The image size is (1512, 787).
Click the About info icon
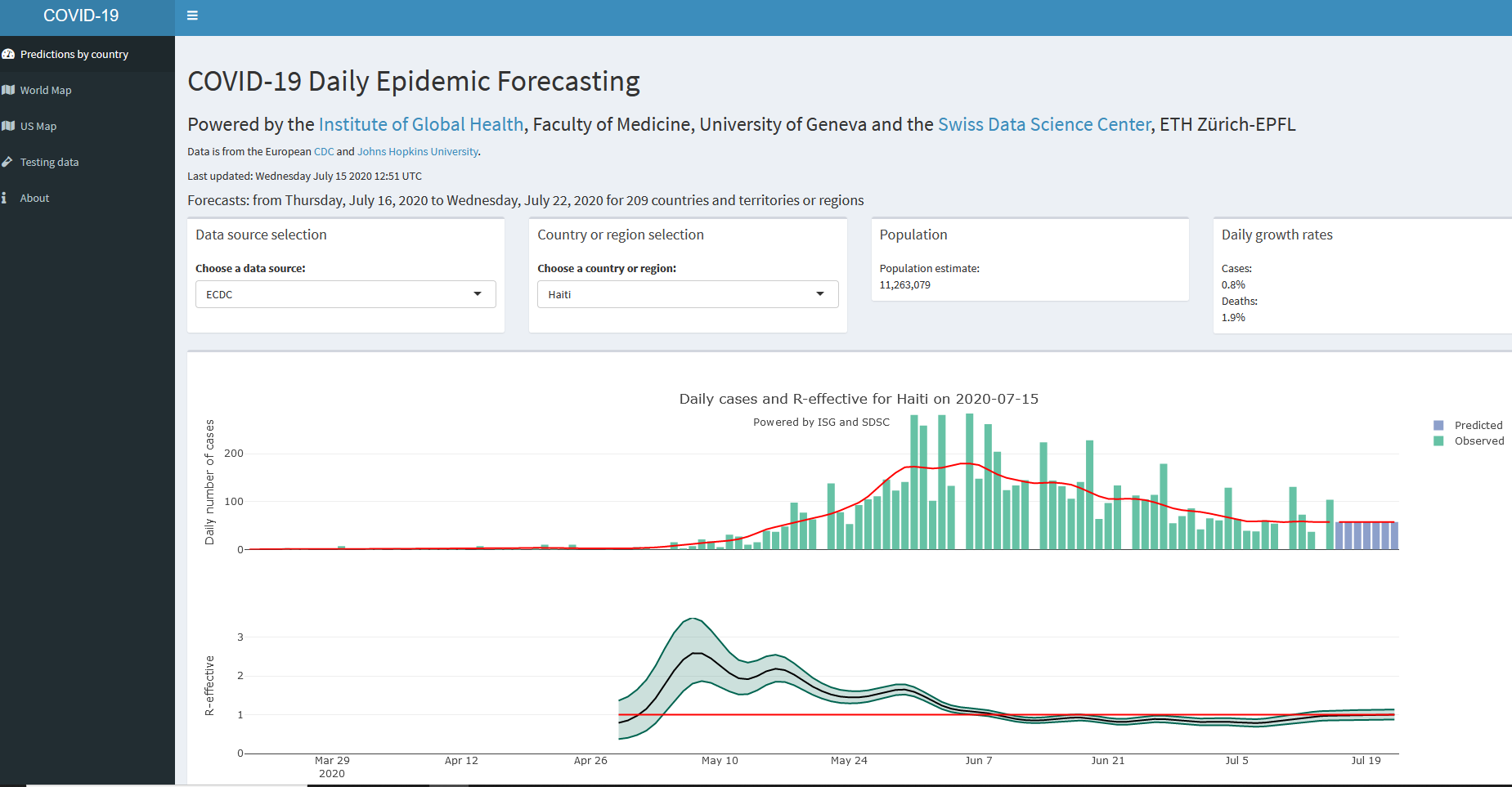[x=6, y=198]
